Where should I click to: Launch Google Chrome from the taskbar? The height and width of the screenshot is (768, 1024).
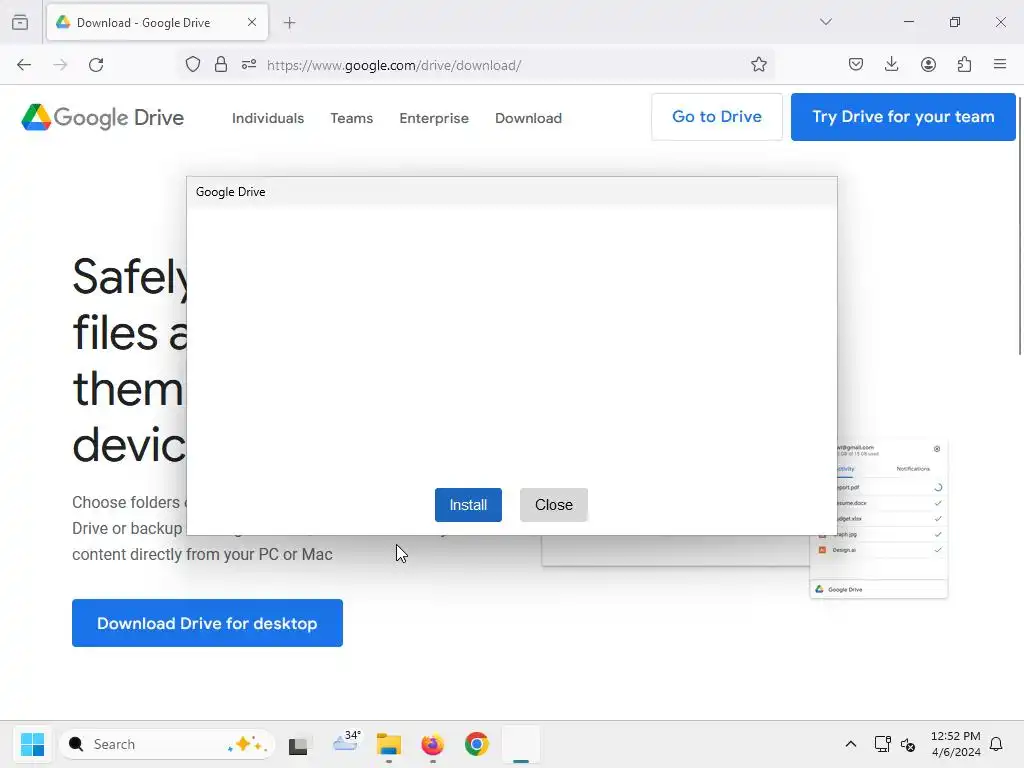coord(477,744)
